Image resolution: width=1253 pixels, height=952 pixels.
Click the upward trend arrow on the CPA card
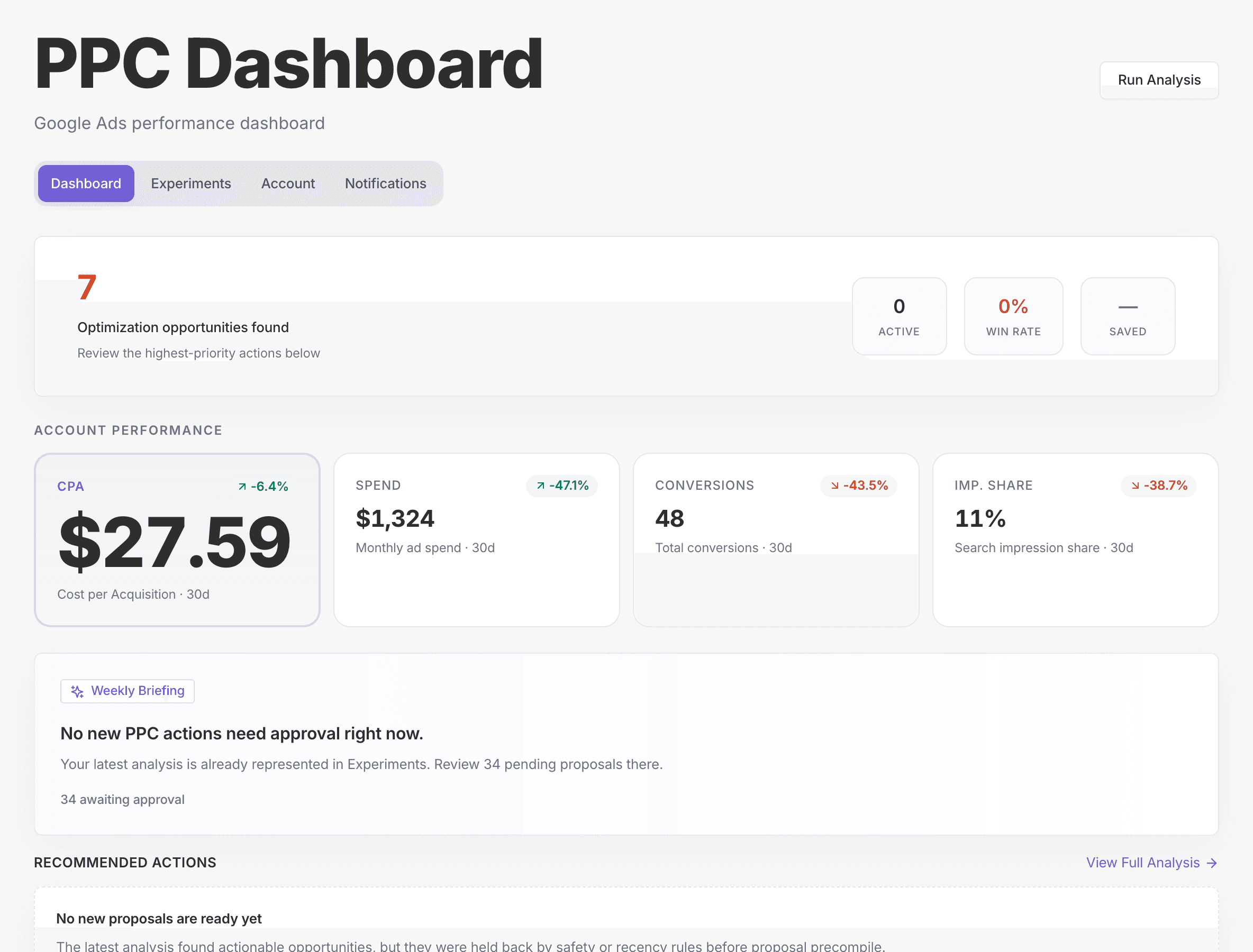click(x=241, y=486)
